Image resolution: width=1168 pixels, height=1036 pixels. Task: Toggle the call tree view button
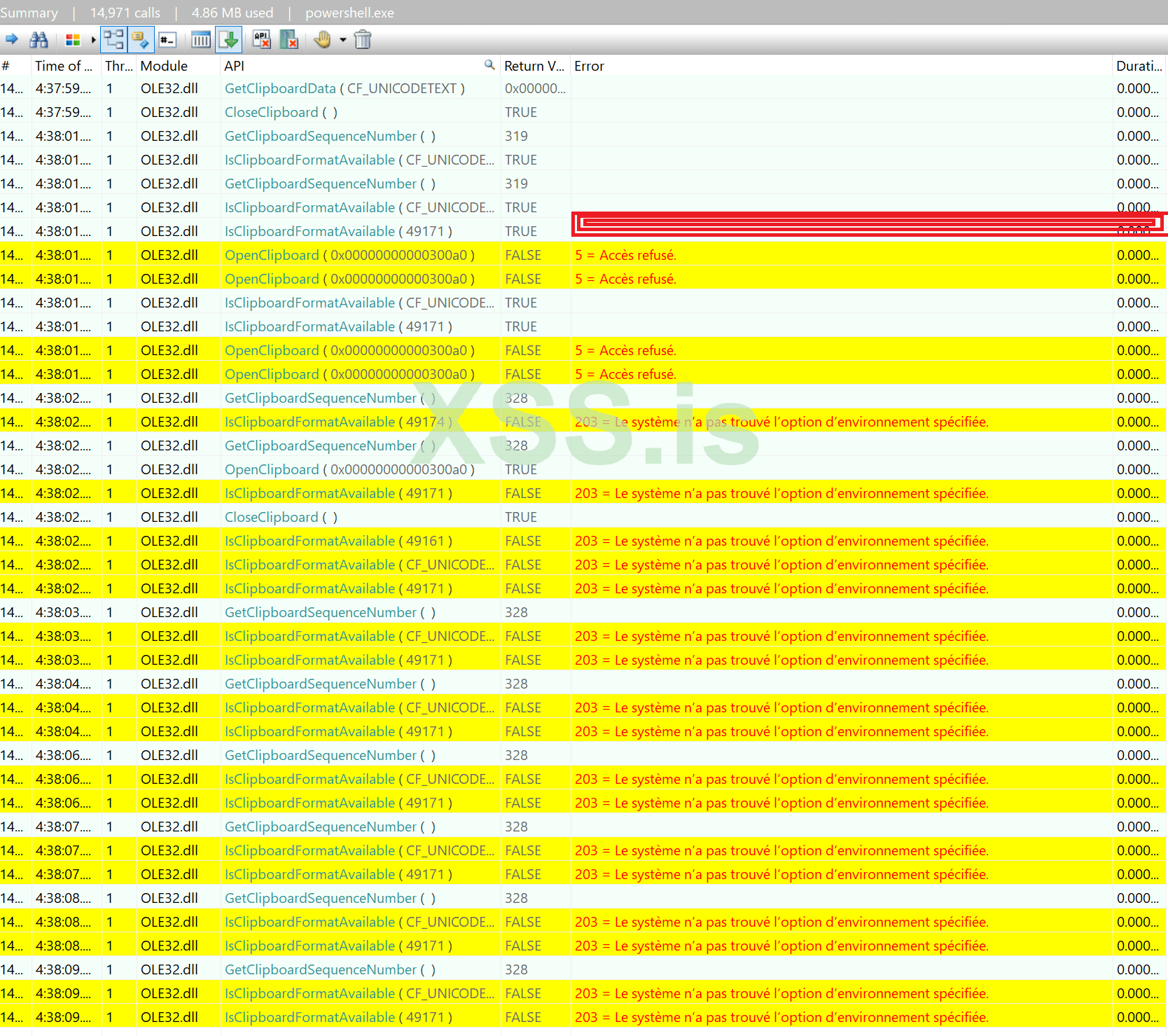tap(113, 40)
